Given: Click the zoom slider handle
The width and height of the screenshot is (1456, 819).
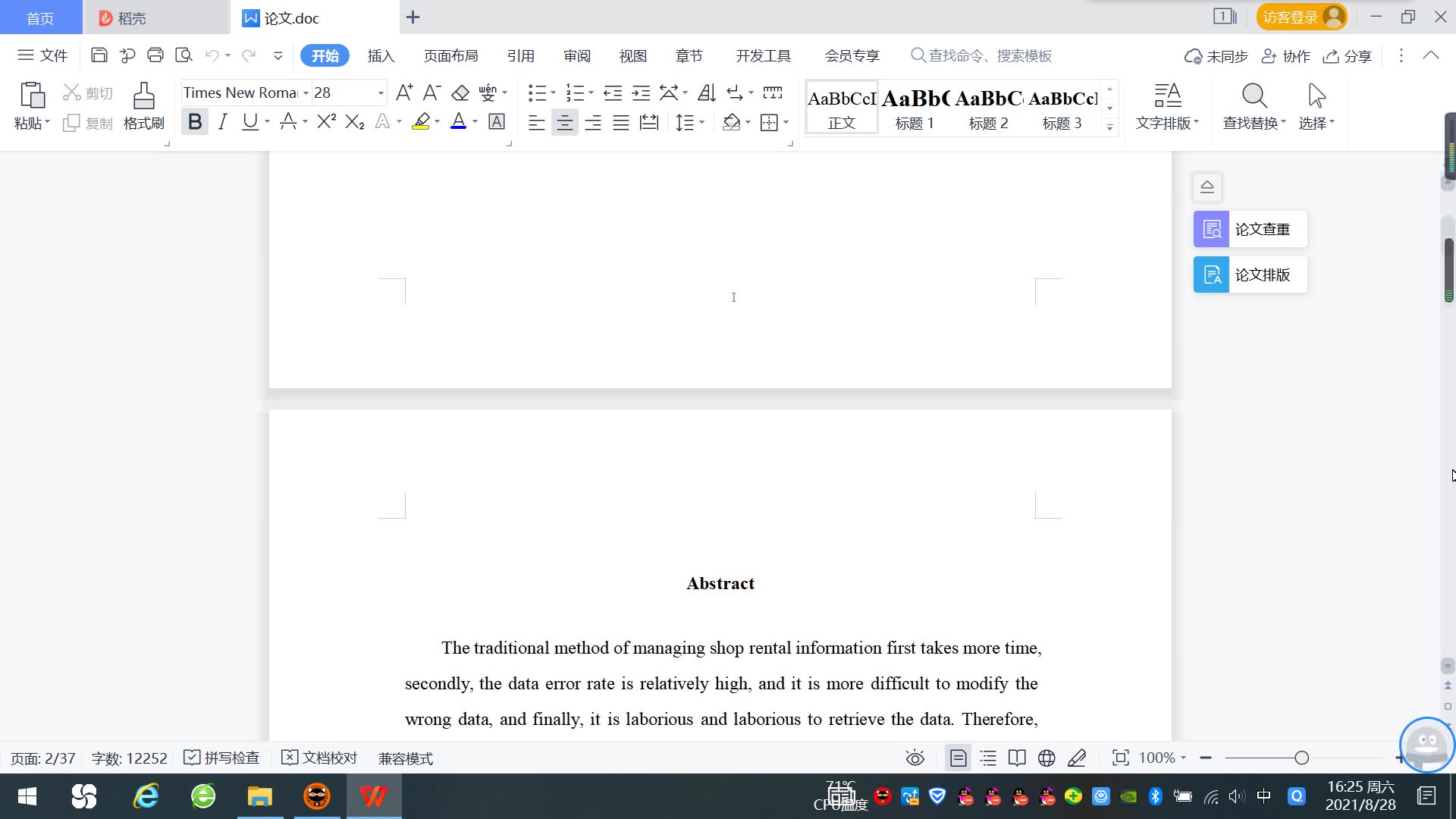Looking at the screenshot, I should coord(1301,758).
